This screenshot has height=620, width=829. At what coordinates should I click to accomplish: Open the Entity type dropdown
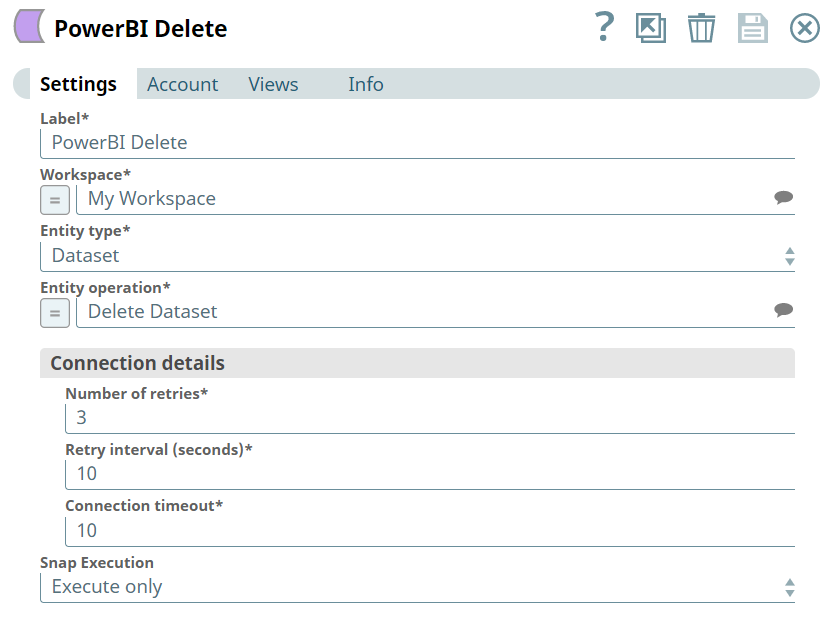(x=417, y=256)
